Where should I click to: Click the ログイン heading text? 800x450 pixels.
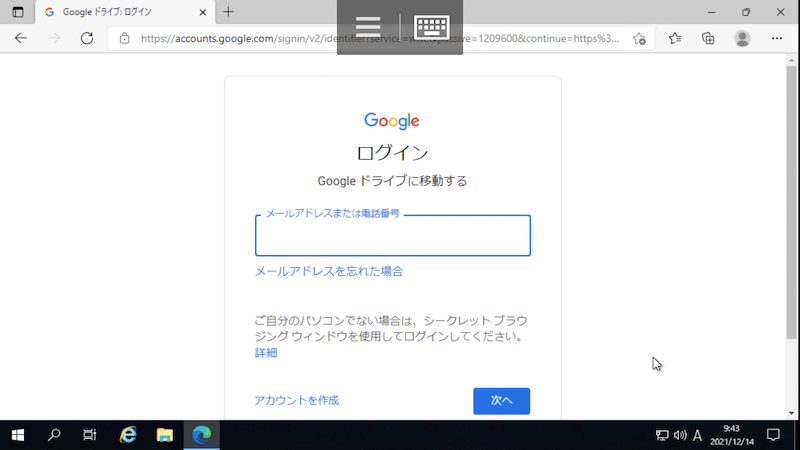(392, 153)
